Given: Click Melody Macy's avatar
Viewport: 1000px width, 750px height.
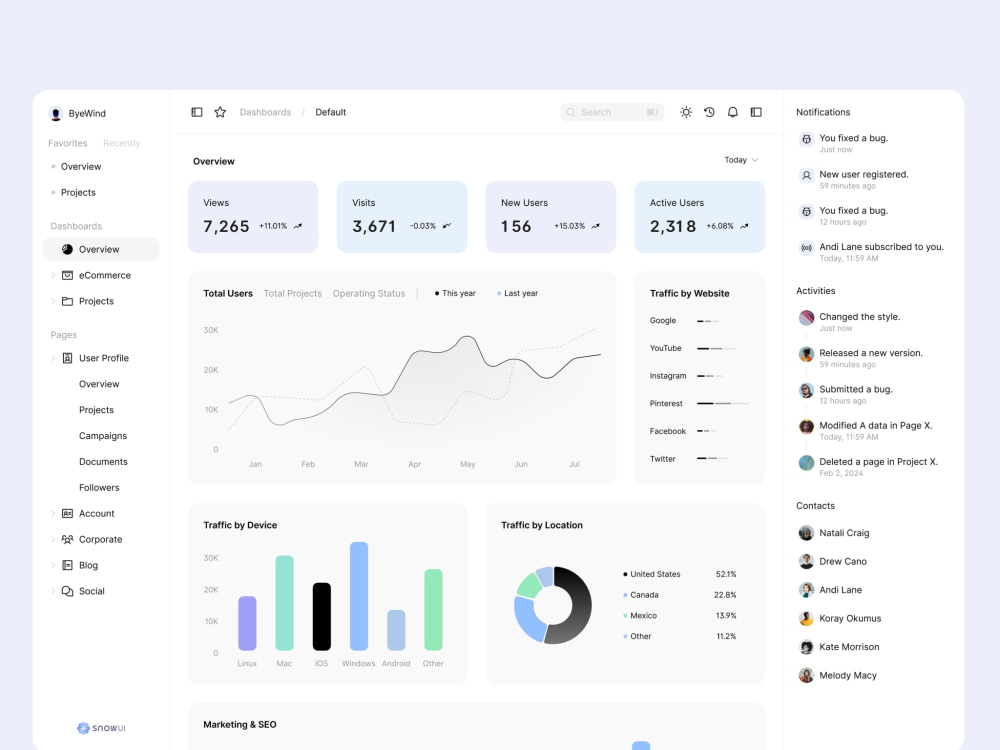Looking at the screenshot, I should (806, 675).
